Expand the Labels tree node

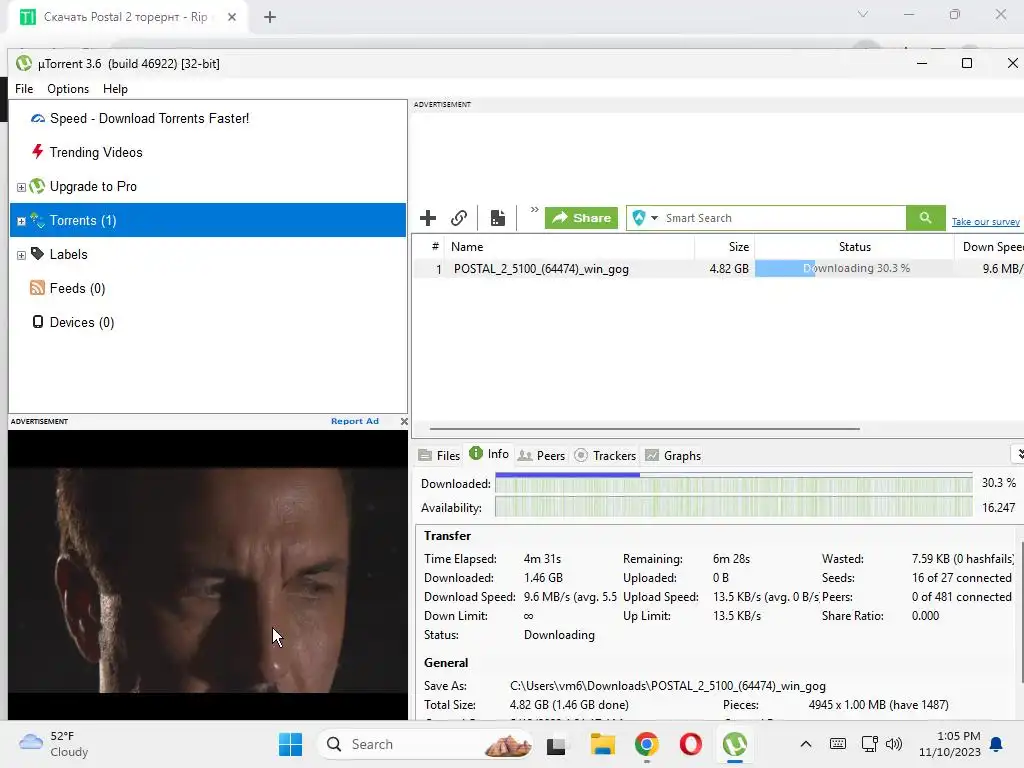click(x=21, y=255)
